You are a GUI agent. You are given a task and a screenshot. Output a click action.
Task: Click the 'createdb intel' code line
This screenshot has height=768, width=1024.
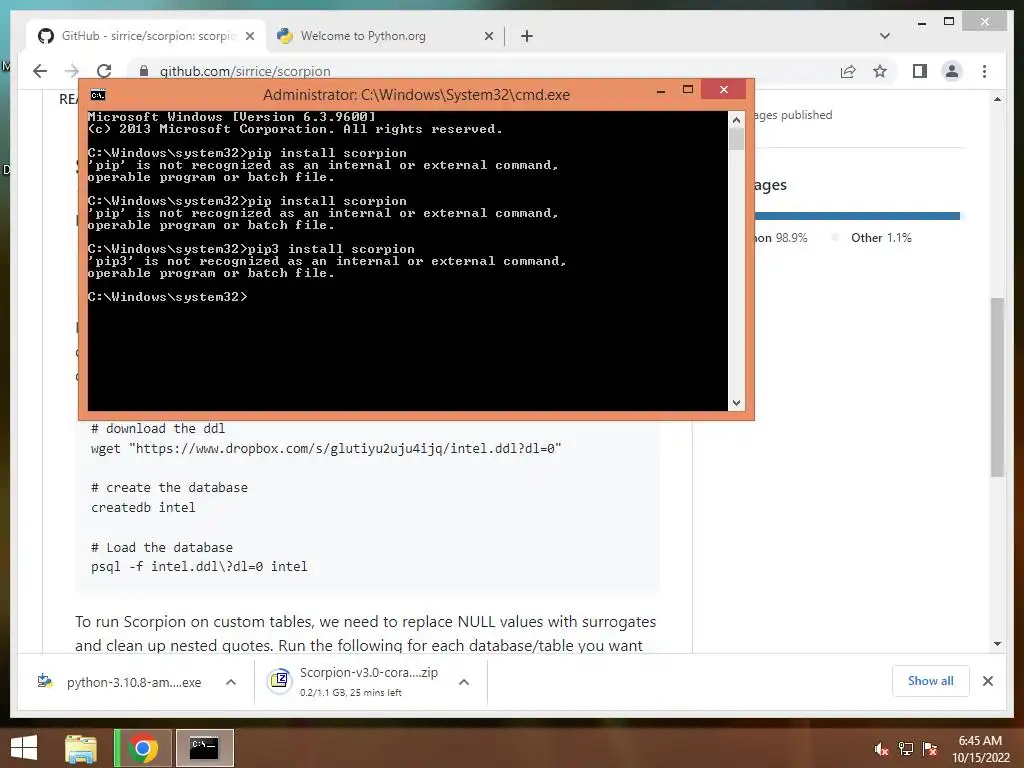tap(143, 507)
